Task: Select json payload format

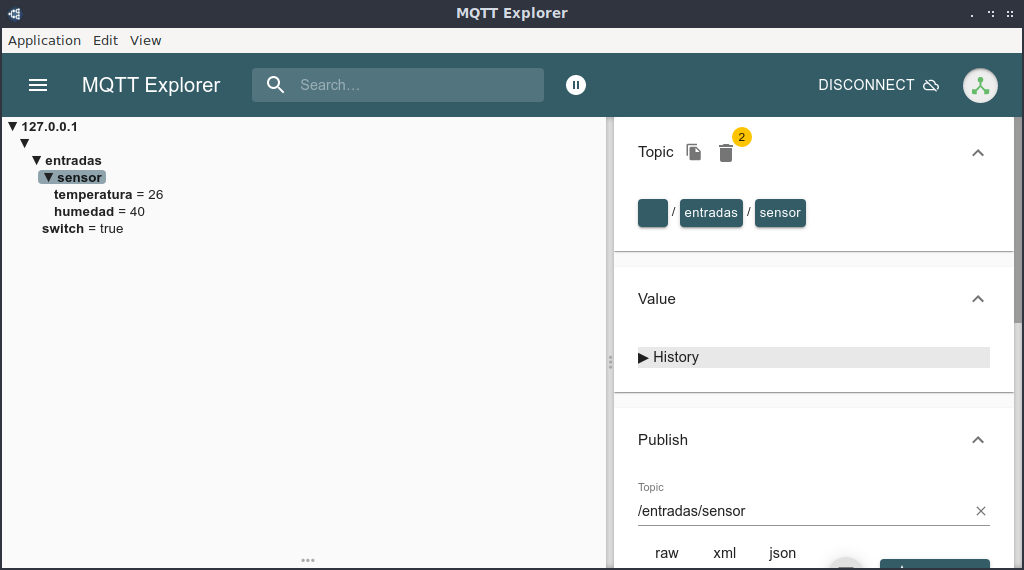Action: click(x=782, y=553)
